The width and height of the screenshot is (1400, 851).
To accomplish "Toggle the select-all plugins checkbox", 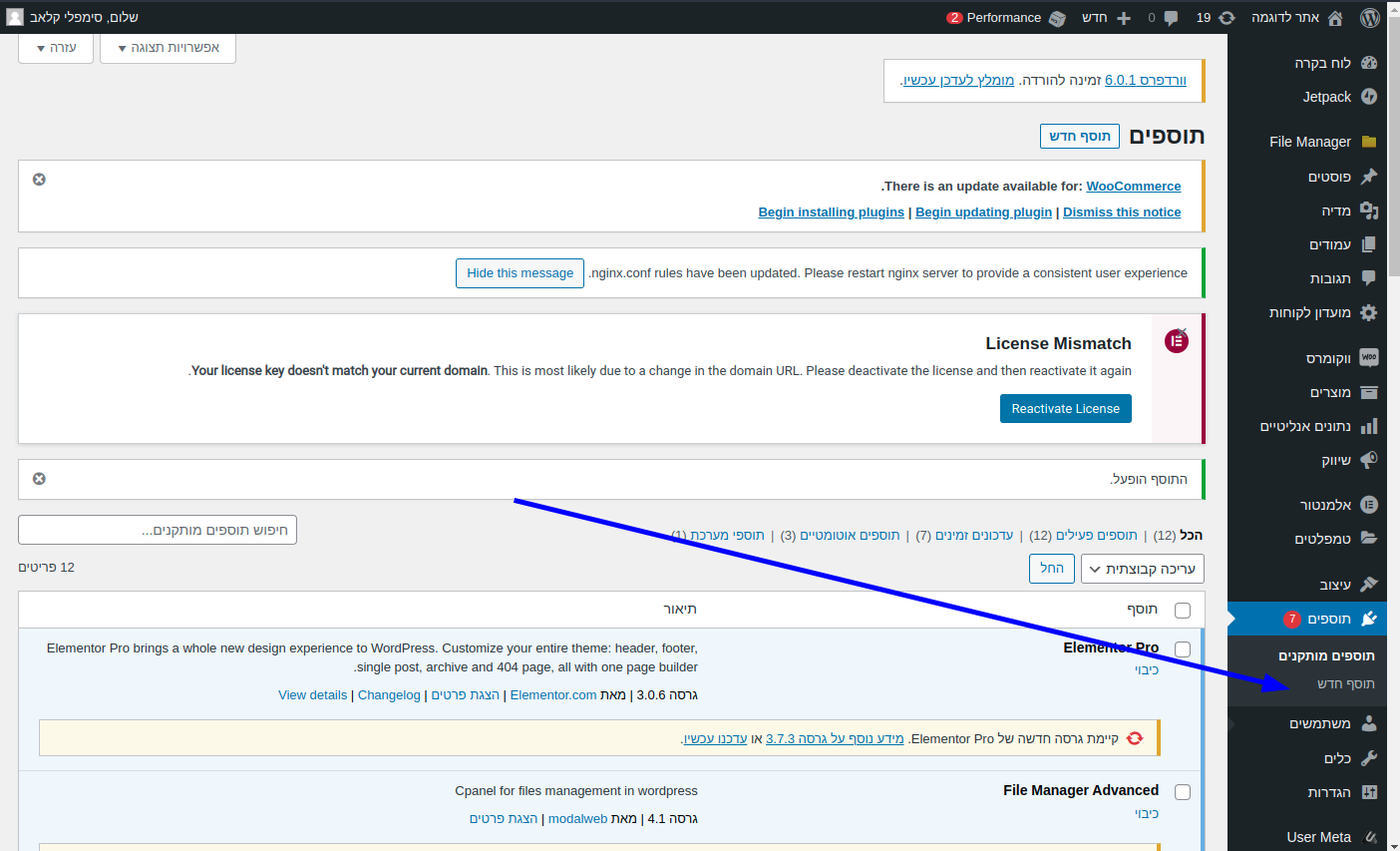I will click(1183, 611).
